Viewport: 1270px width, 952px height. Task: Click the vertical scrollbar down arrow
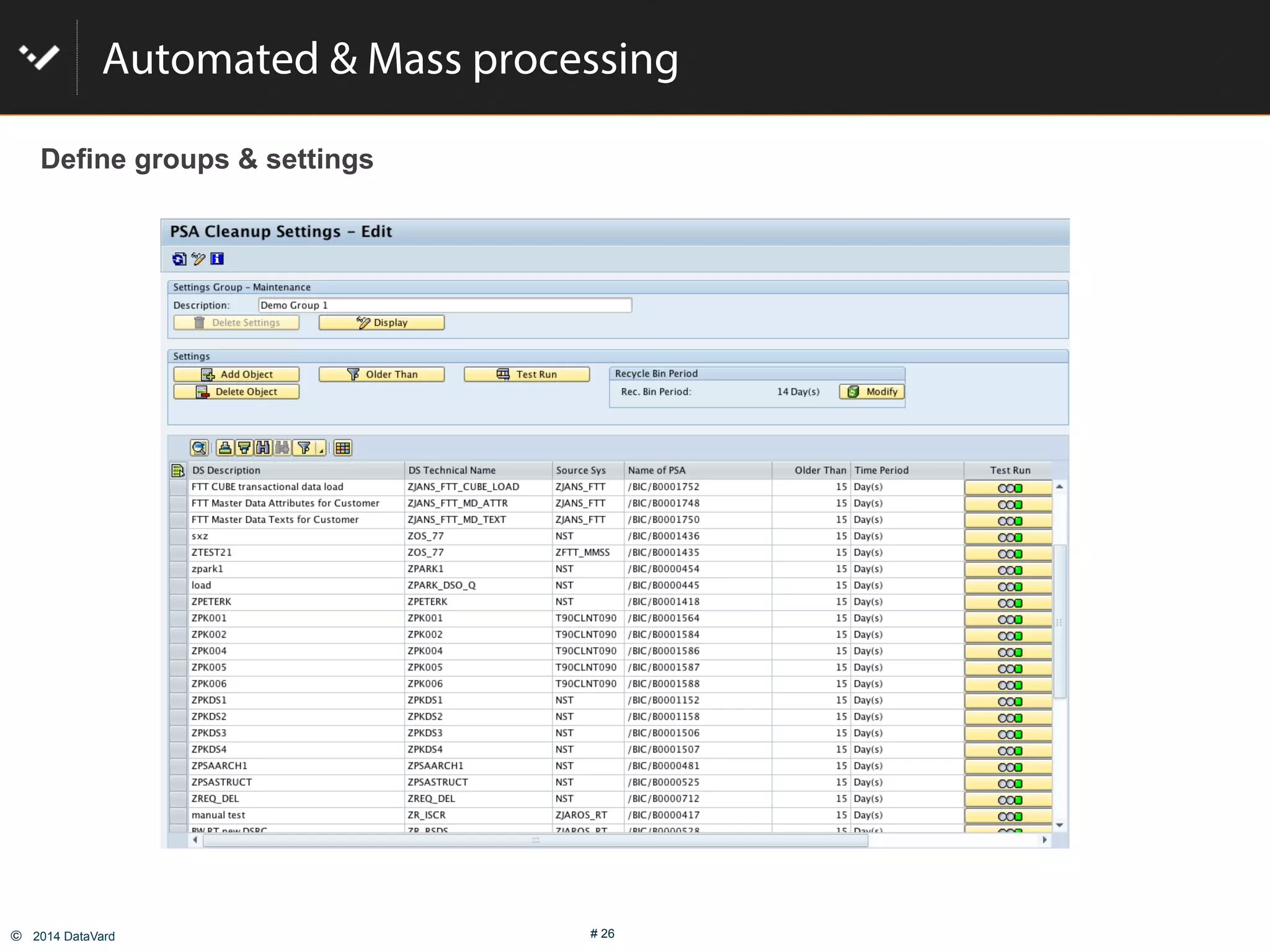coord(1060,825)
